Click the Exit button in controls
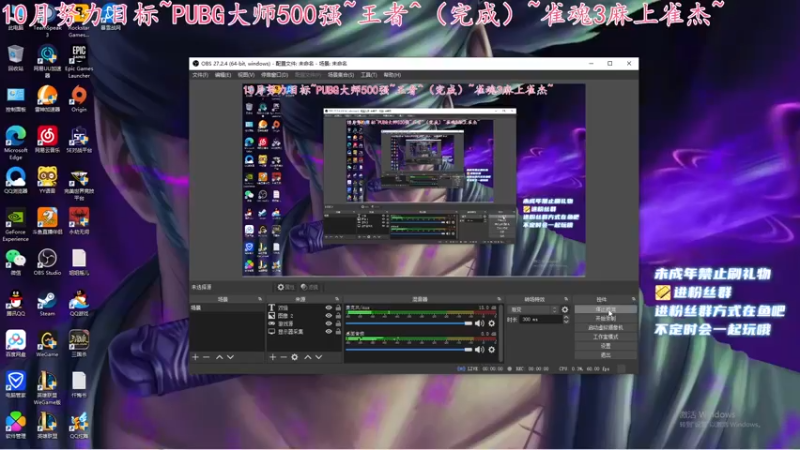The height and width of the screenshot is (450, 800). [606, 355]
